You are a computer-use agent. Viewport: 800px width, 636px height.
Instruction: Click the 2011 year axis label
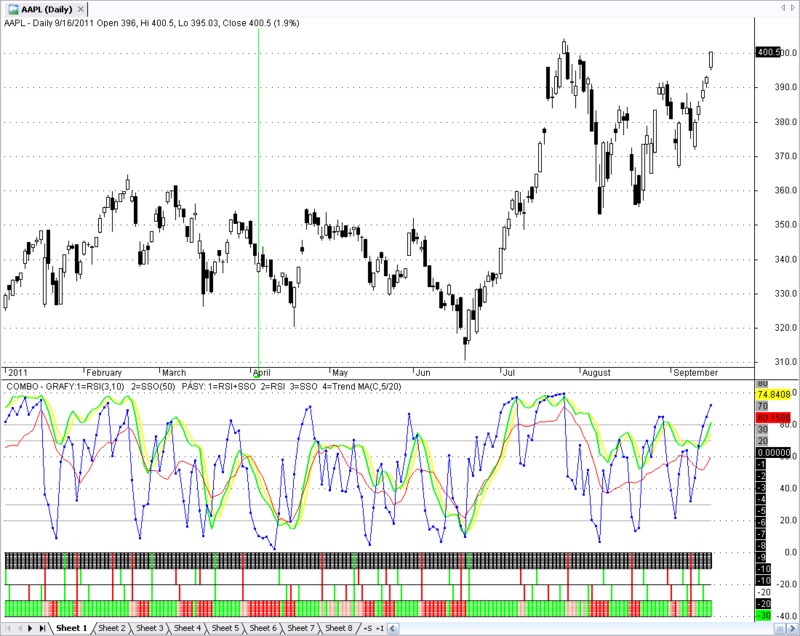tap(18, 372)
